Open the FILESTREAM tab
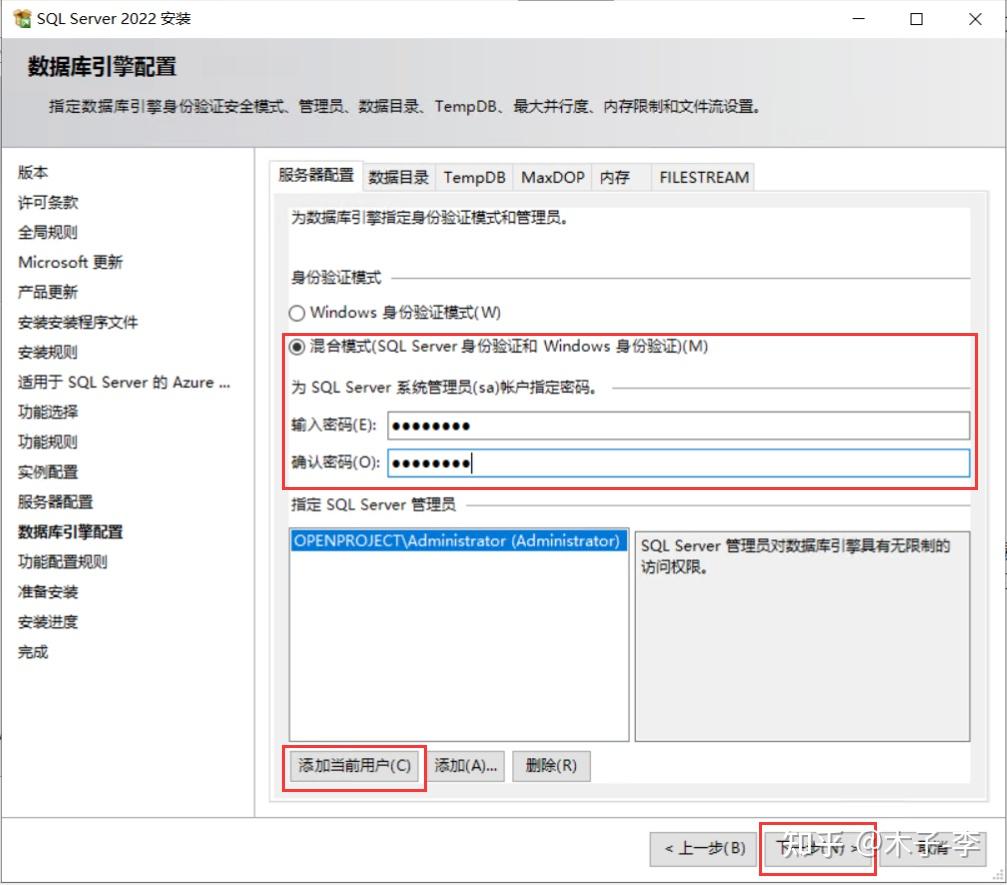1007x885 pixels. pyautogui.click(x=704, y=177)
